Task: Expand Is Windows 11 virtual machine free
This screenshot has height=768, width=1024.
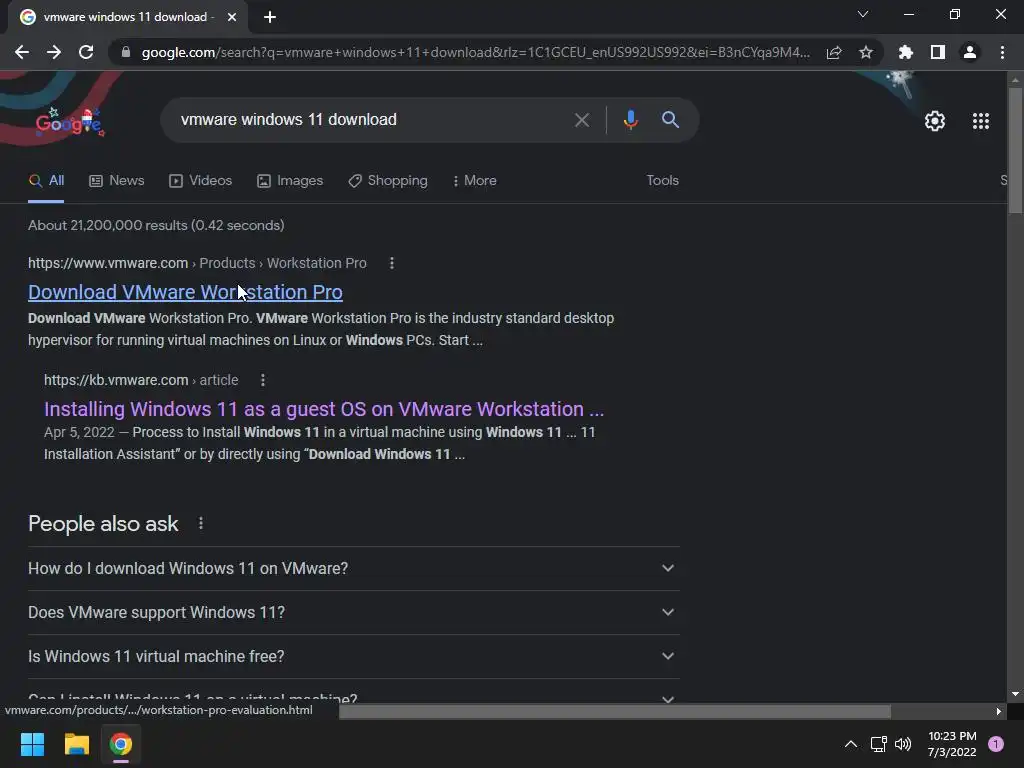Action: tap(353, 656)
